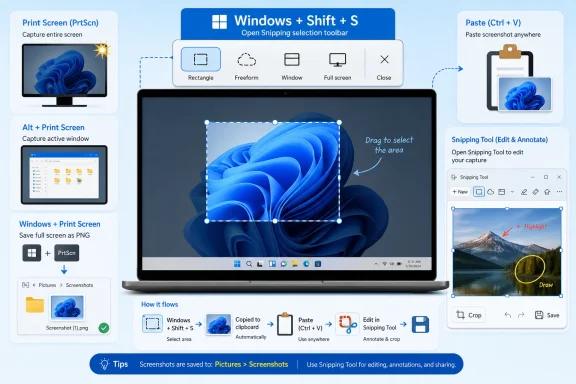This screenshot has width=576, height=384.
Task: Open Search on the laptop taskbar
Action: tap(249, 264)
